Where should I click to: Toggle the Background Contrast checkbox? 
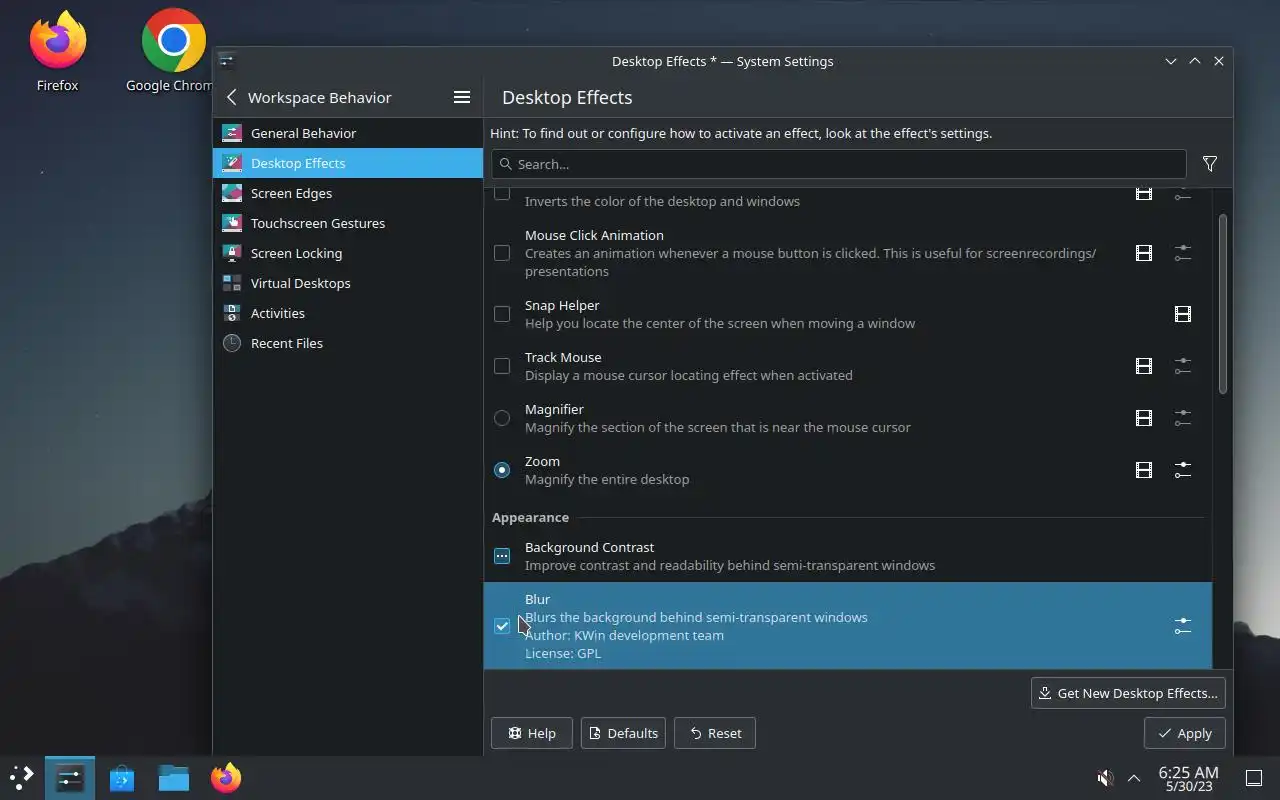point(502,556)
